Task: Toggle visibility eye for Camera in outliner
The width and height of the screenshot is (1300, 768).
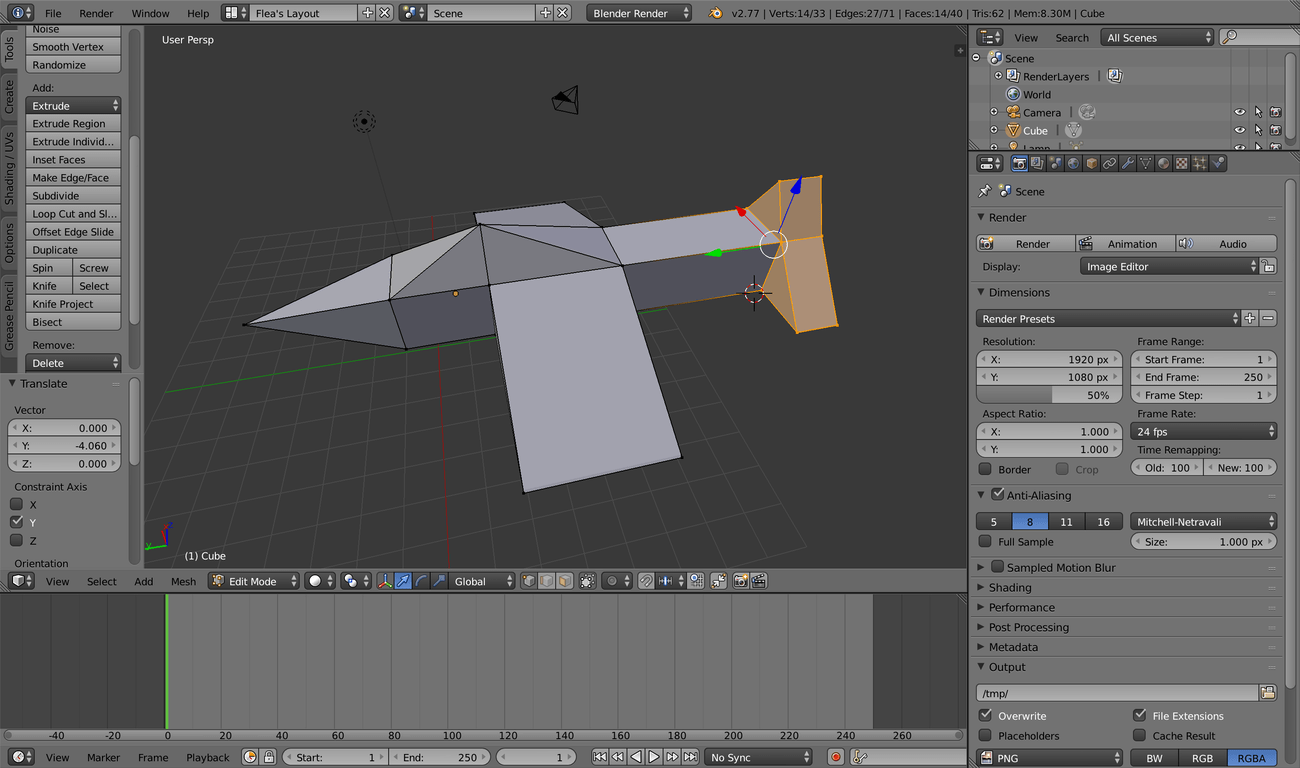Action: click(x=1240, y=113)
